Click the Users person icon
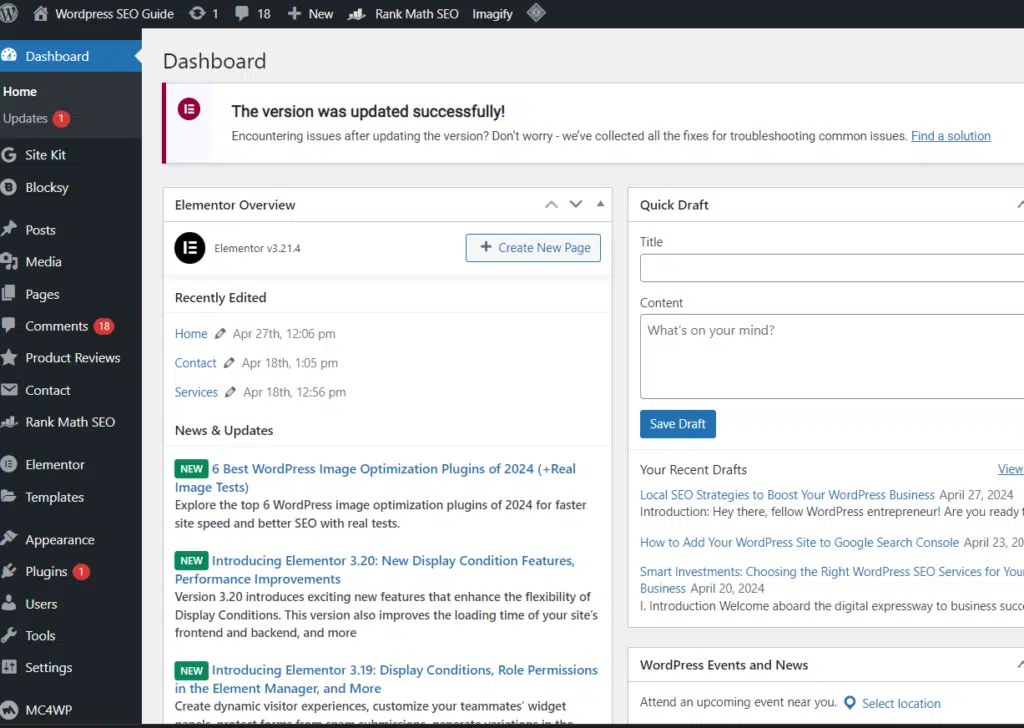Screen dimensions: 1024x728 (9, 603)
